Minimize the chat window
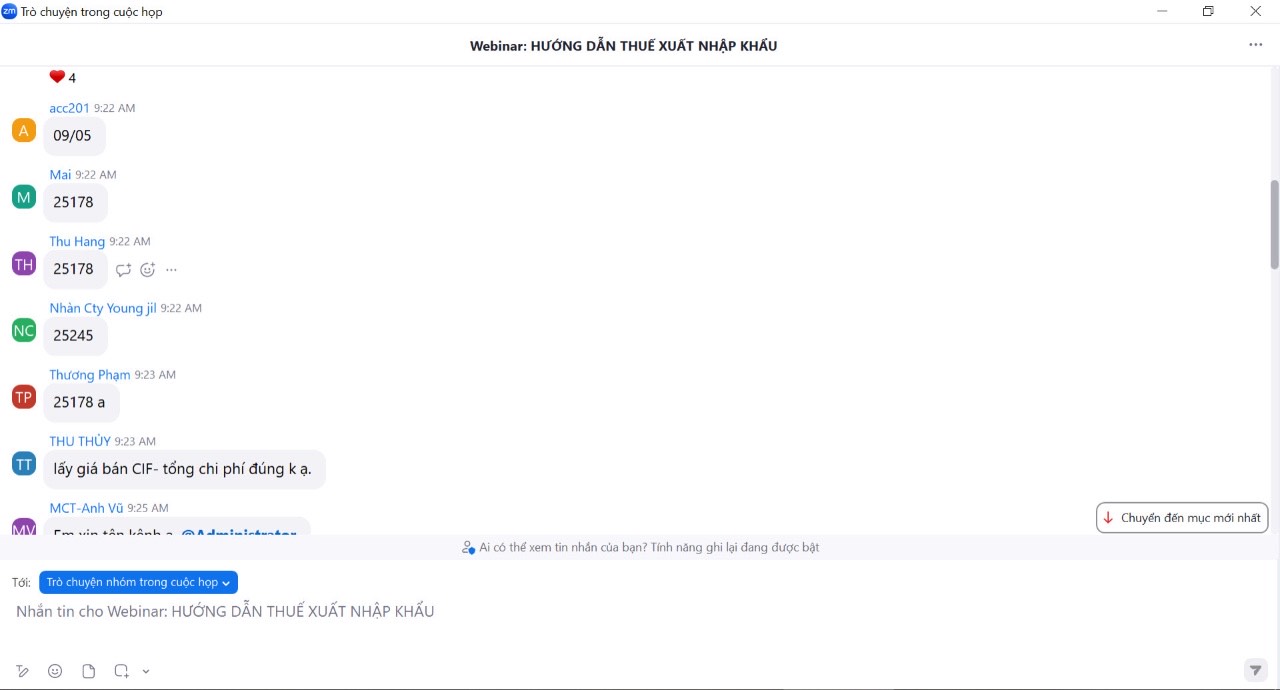 click(x=1162, y=11)
